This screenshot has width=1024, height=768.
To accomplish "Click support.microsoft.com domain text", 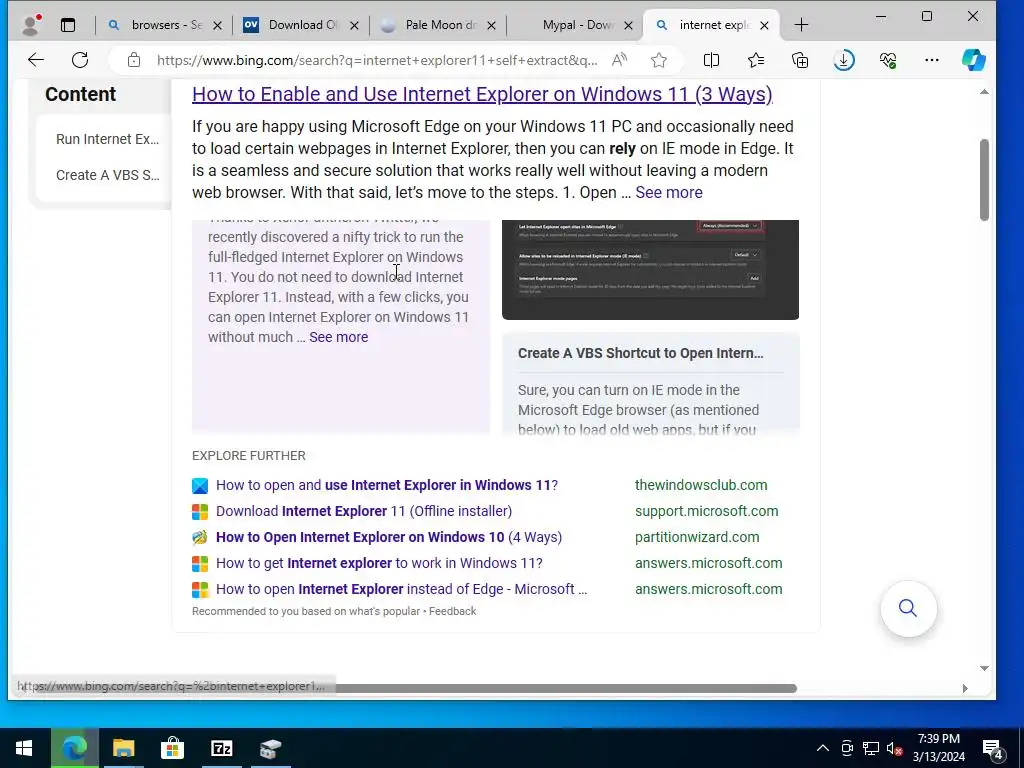I will pyautogui.click(x=707, y=511).
